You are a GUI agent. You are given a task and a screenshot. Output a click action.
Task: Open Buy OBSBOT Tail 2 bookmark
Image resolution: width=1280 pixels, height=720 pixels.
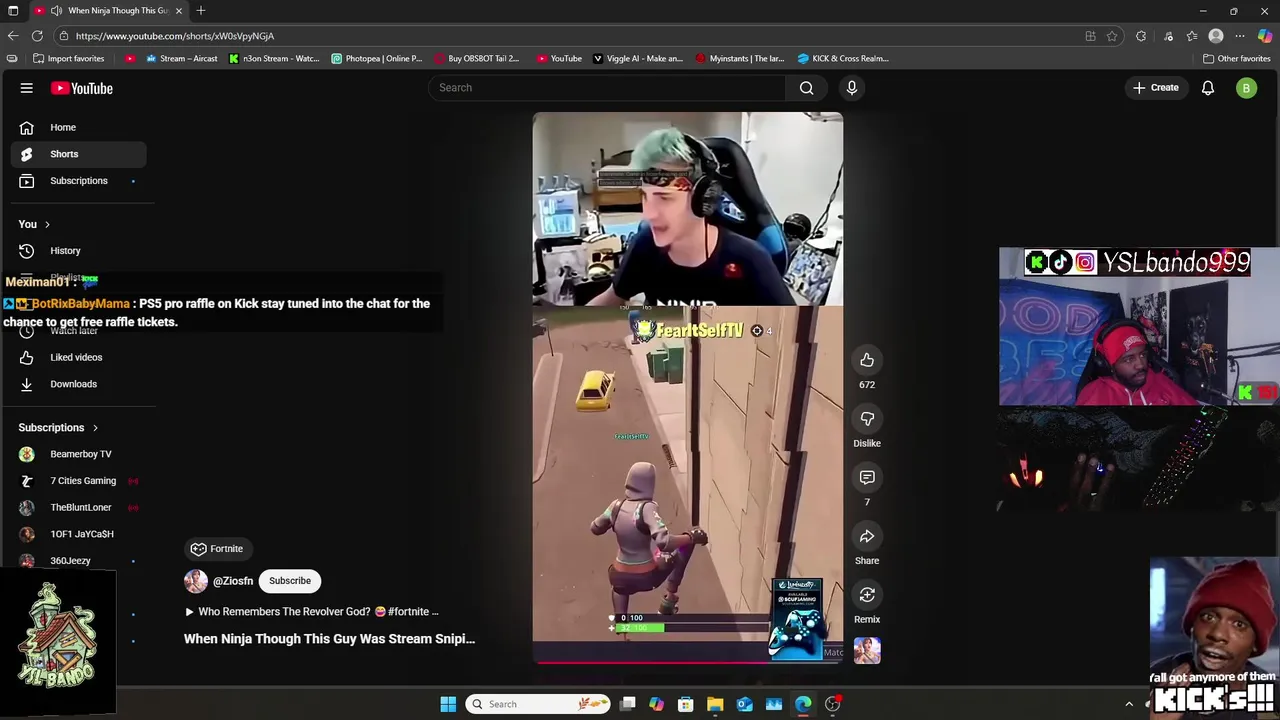pos(476,58)
